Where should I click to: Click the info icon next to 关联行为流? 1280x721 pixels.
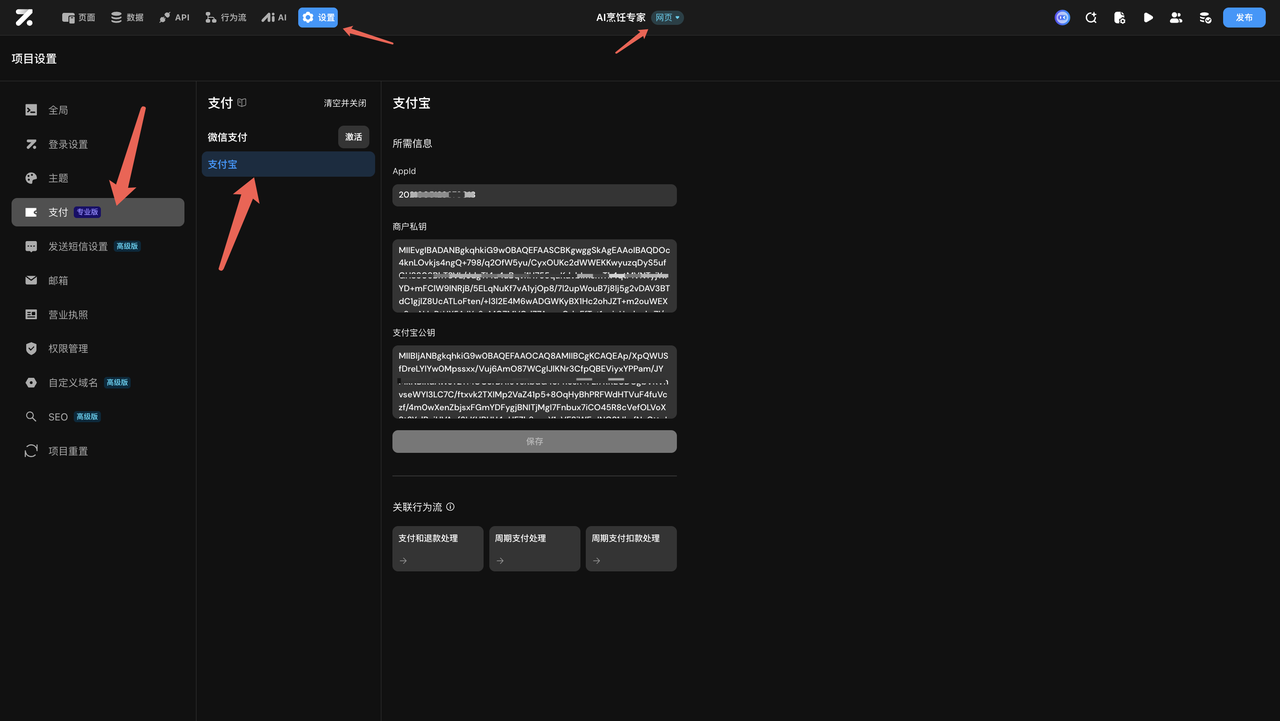(451, 507)
